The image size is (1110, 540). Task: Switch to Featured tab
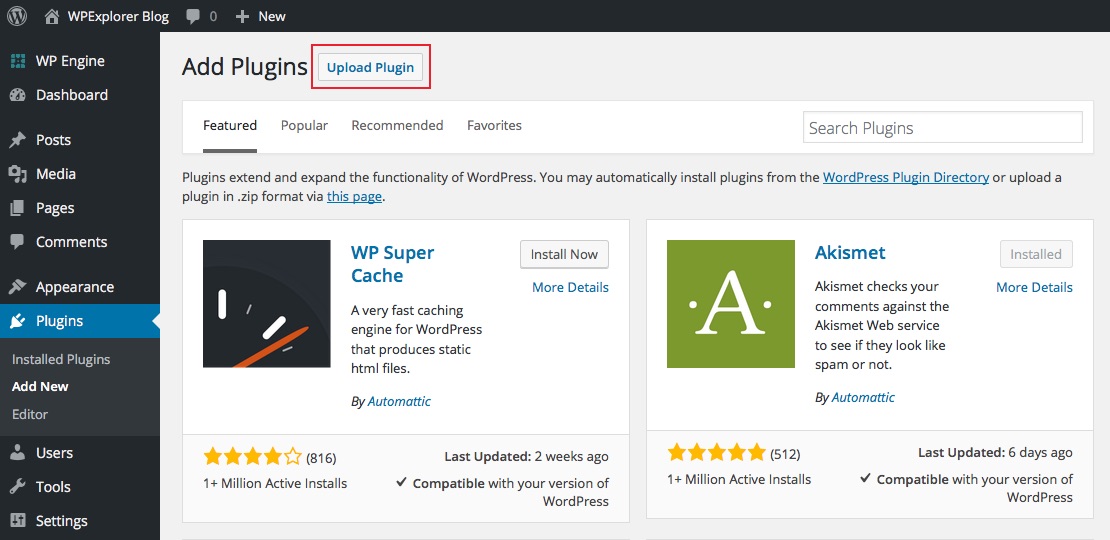pos(230,126)
